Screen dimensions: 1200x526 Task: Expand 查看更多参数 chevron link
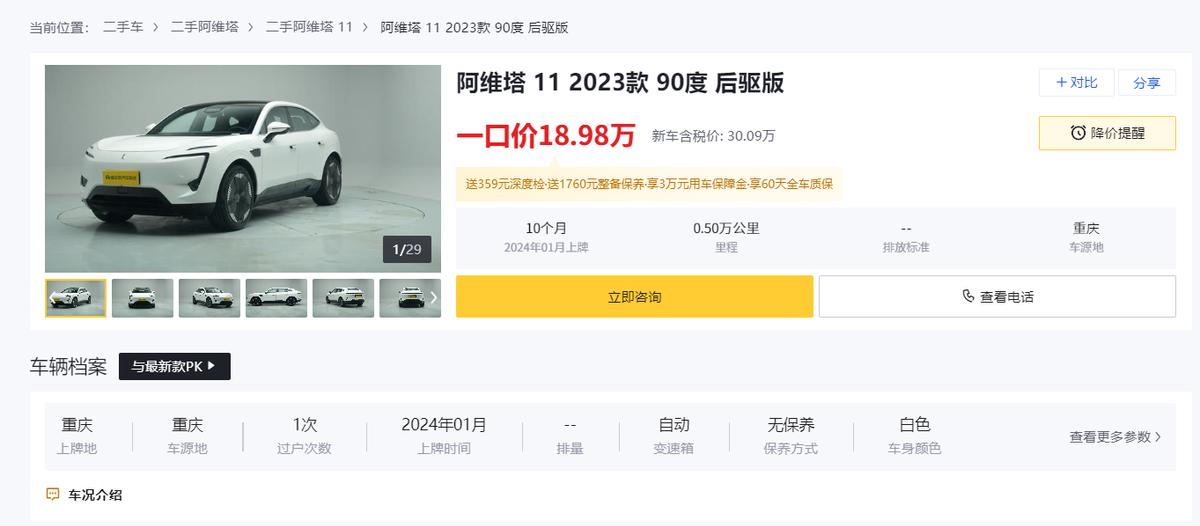(x=1115, y=437)
